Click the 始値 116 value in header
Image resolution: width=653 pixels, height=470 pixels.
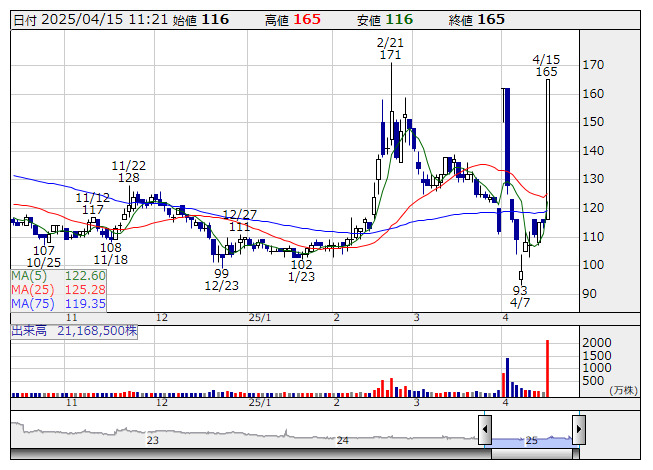click(x=201, y=20)
